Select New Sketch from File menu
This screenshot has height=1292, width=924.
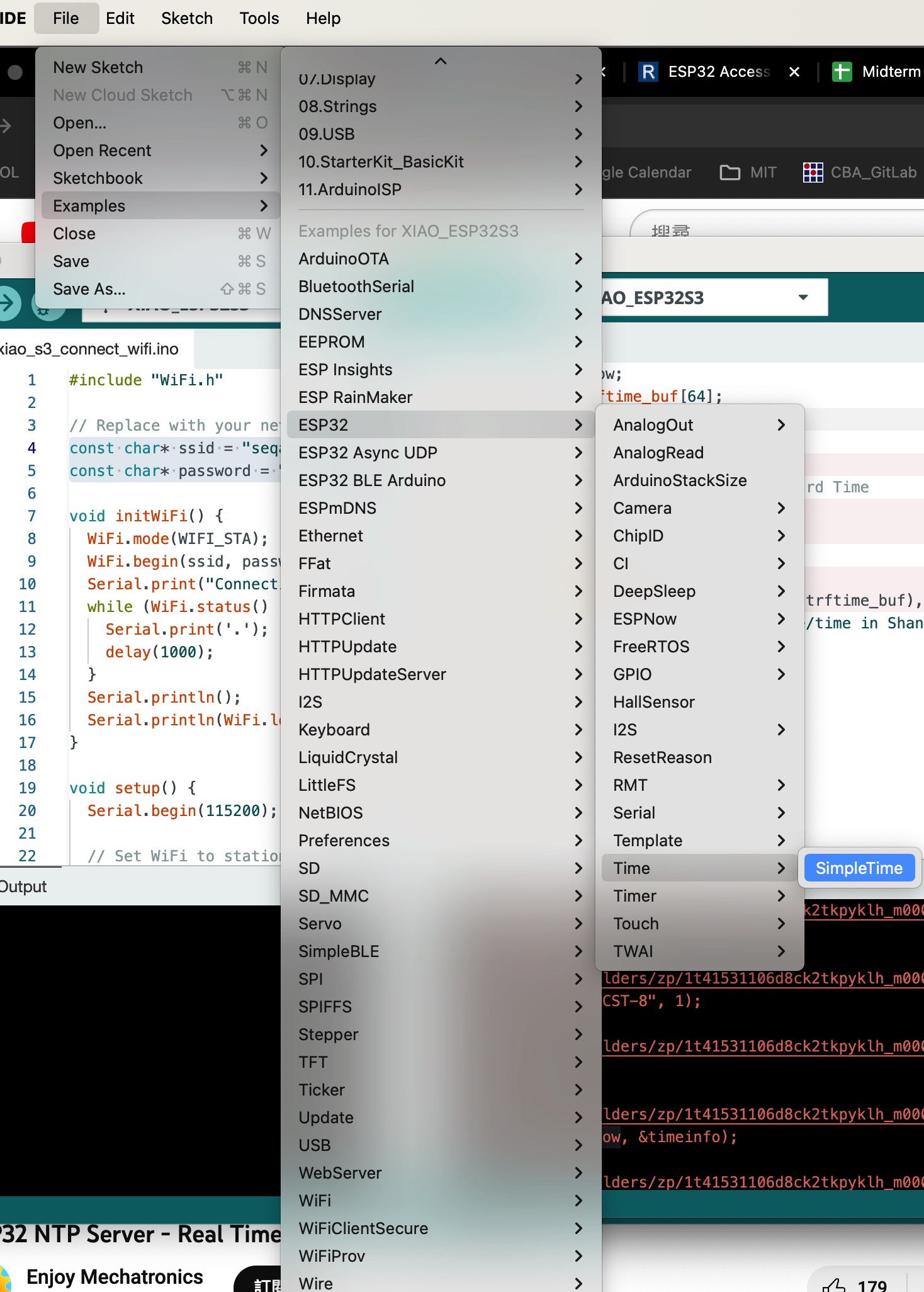98,67
